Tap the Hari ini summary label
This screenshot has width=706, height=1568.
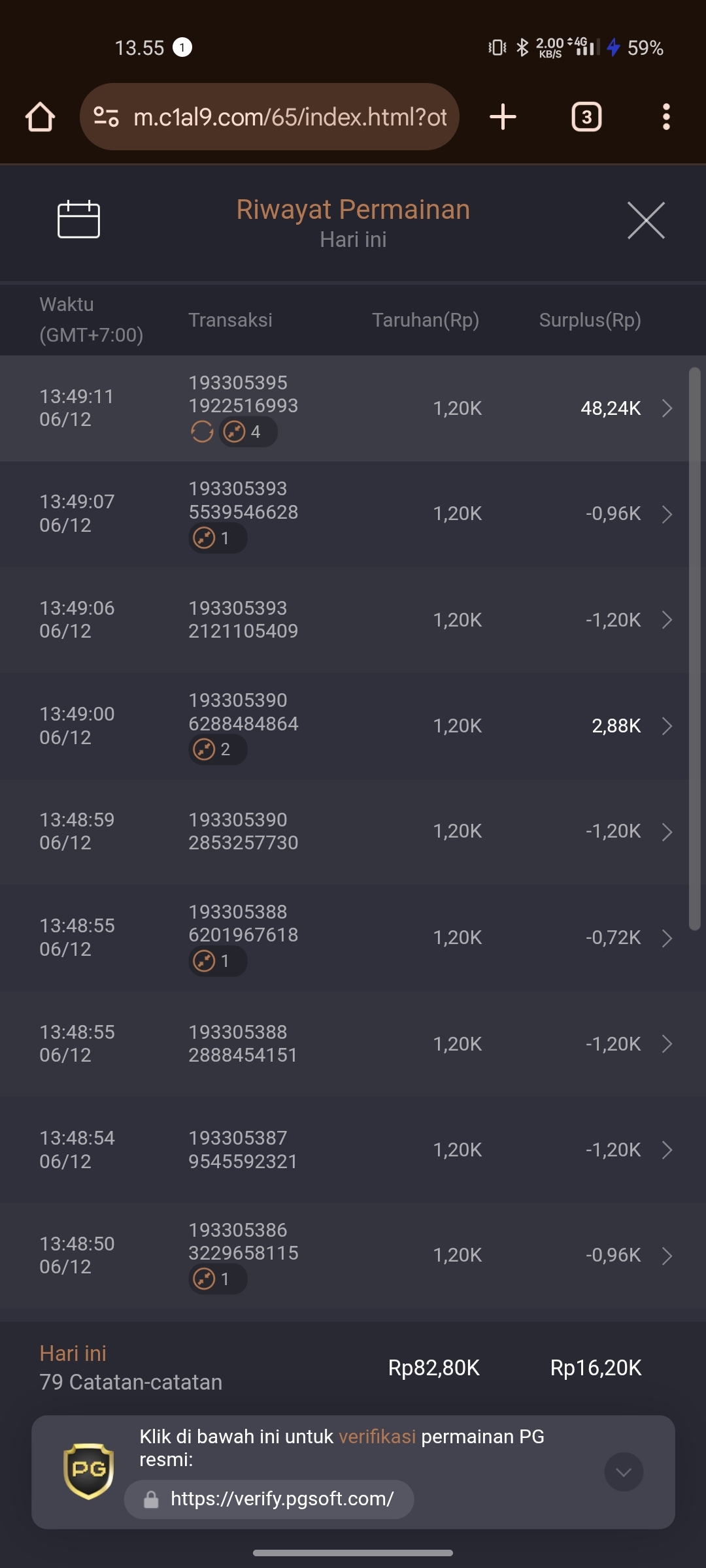(x=73, y=1354)
